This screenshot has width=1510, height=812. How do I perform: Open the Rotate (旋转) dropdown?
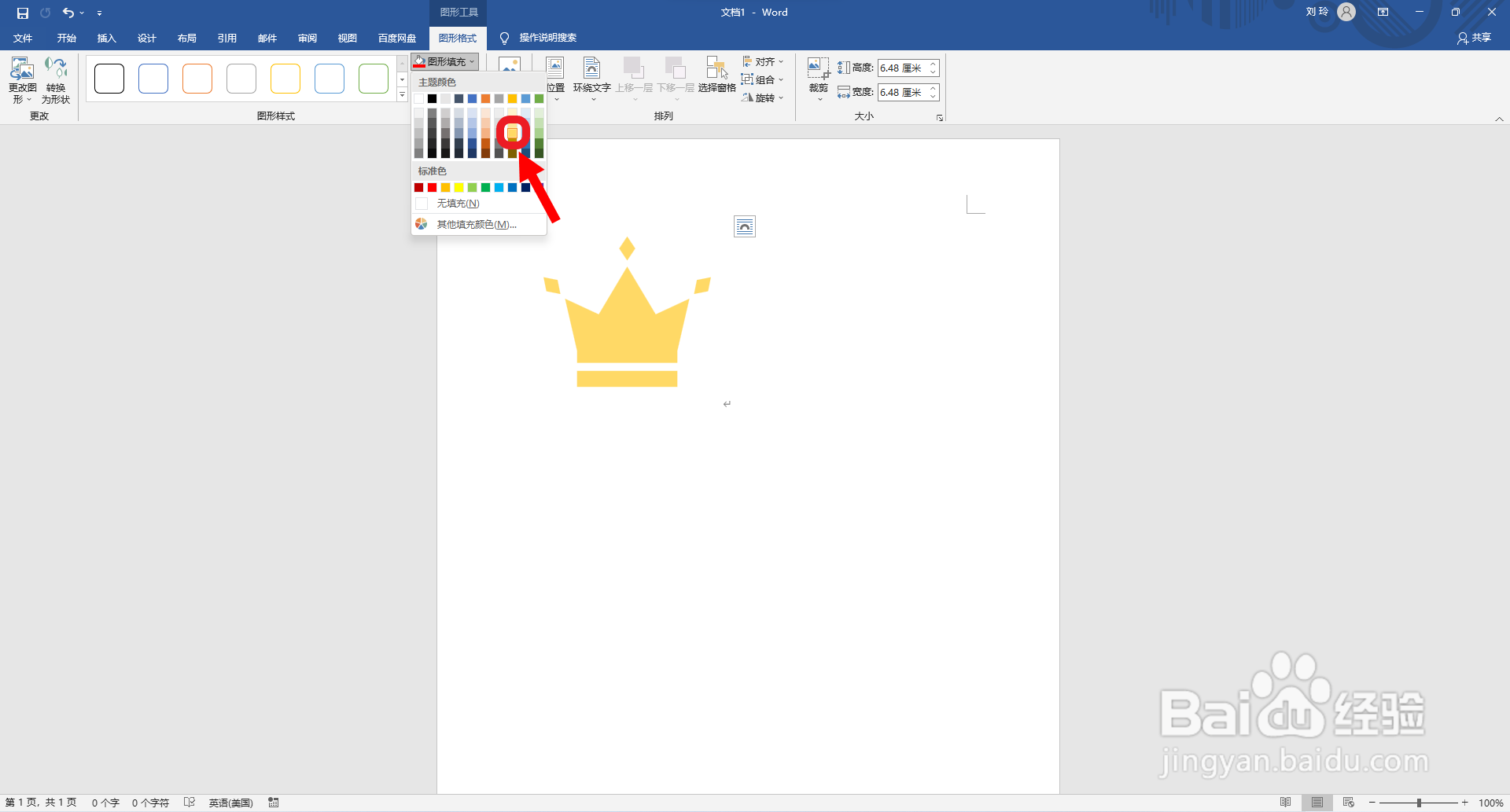click(x=763, y=97)
